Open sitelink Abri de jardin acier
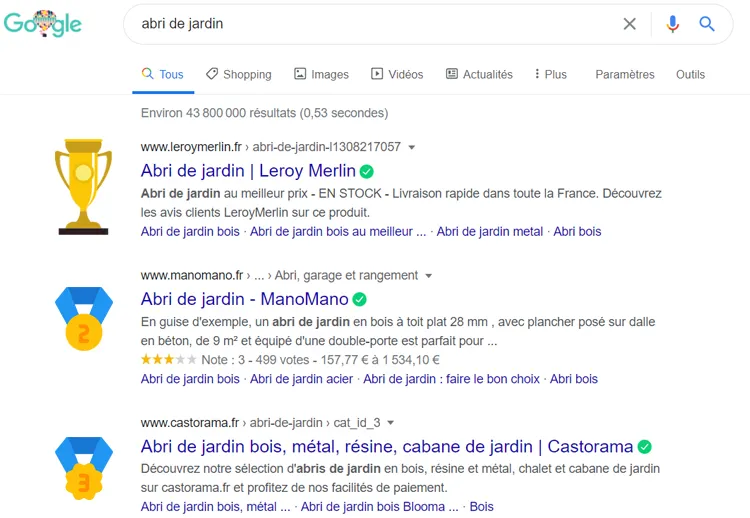Image resolution: width=750 pixels, height=518 pixels. [301, 379]
